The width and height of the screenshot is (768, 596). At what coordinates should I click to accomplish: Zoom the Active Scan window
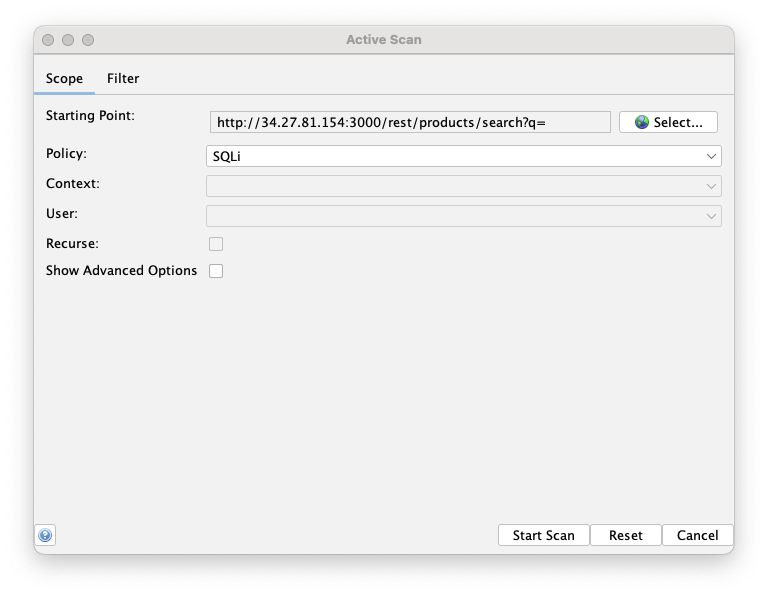88,40
